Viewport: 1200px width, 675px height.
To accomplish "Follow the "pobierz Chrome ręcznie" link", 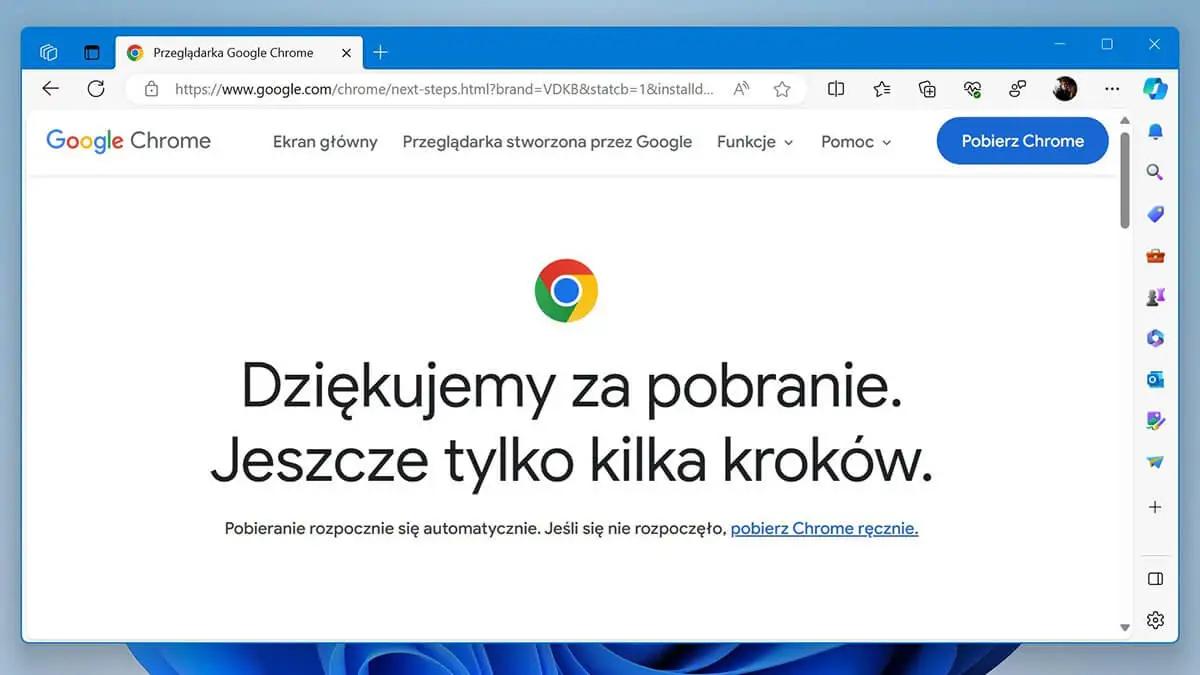I will (x=823, y=528).
